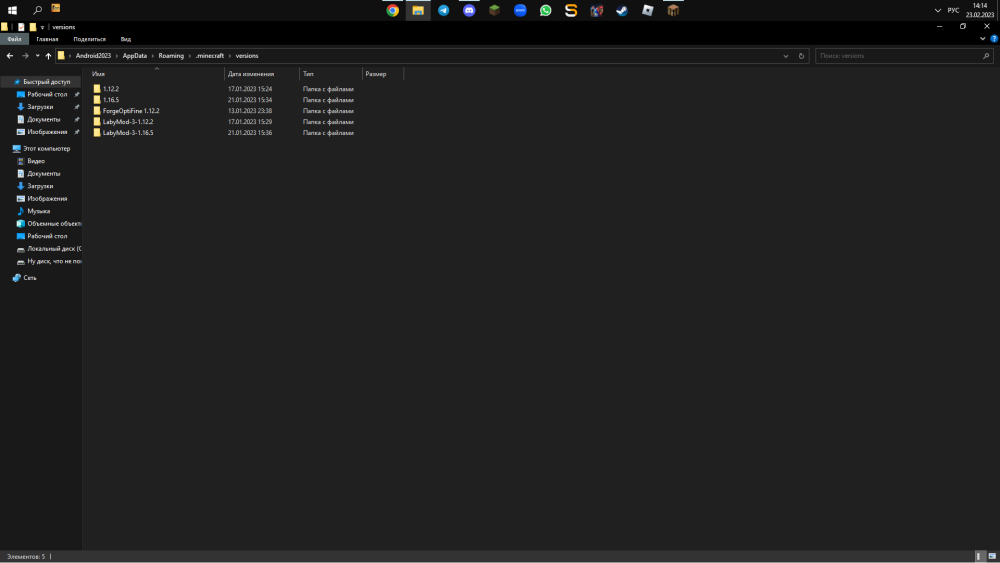
Task: Navigate to Roaming in the breadcrumb
Action: pos(171,56)
